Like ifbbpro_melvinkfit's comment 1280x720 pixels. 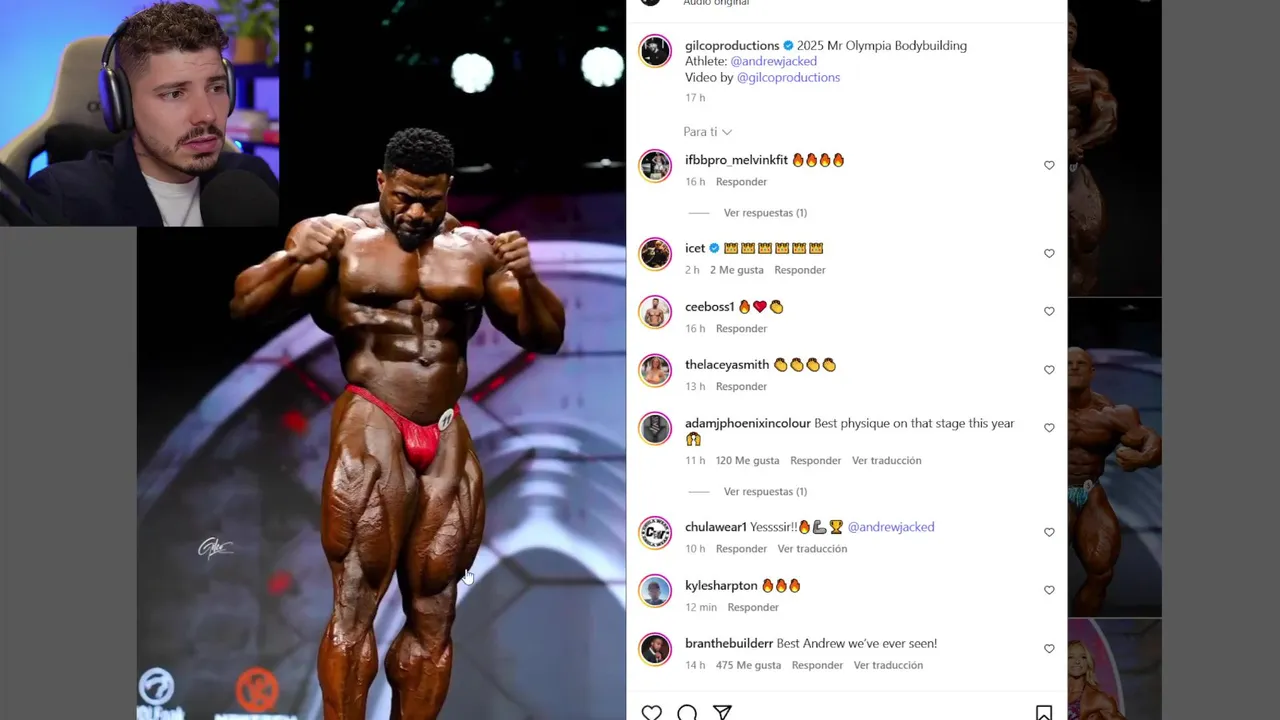tap(1049, 166)
